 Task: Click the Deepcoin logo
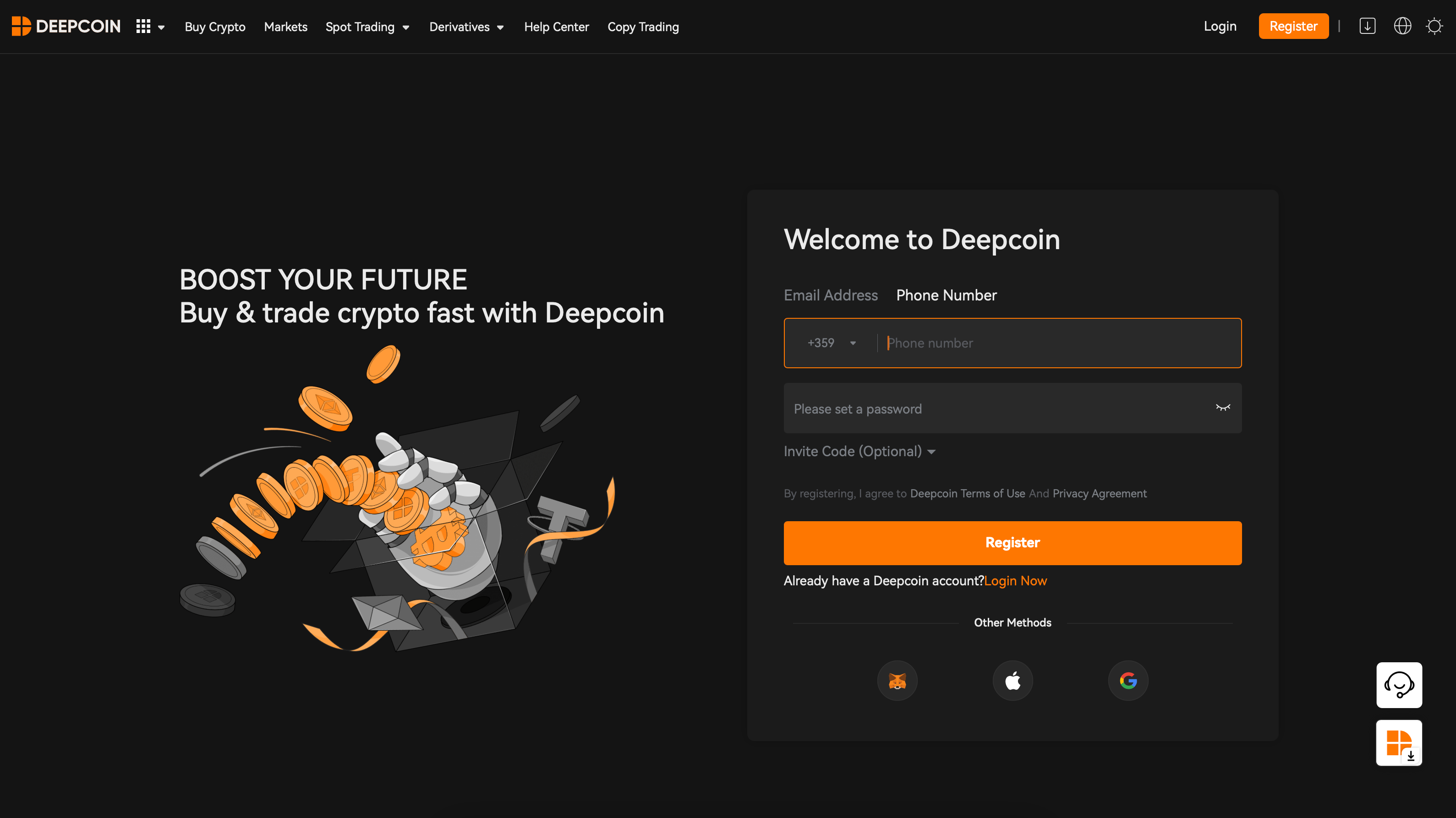[x=66, y=27]
